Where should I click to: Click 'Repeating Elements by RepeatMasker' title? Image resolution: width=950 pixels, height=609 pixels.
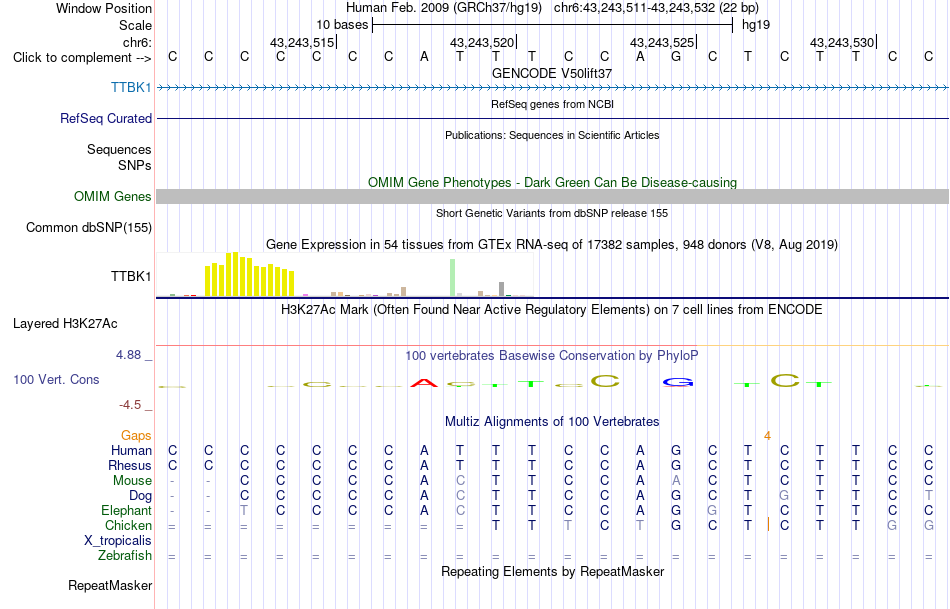pyautogui.click(x=552, y=571)
